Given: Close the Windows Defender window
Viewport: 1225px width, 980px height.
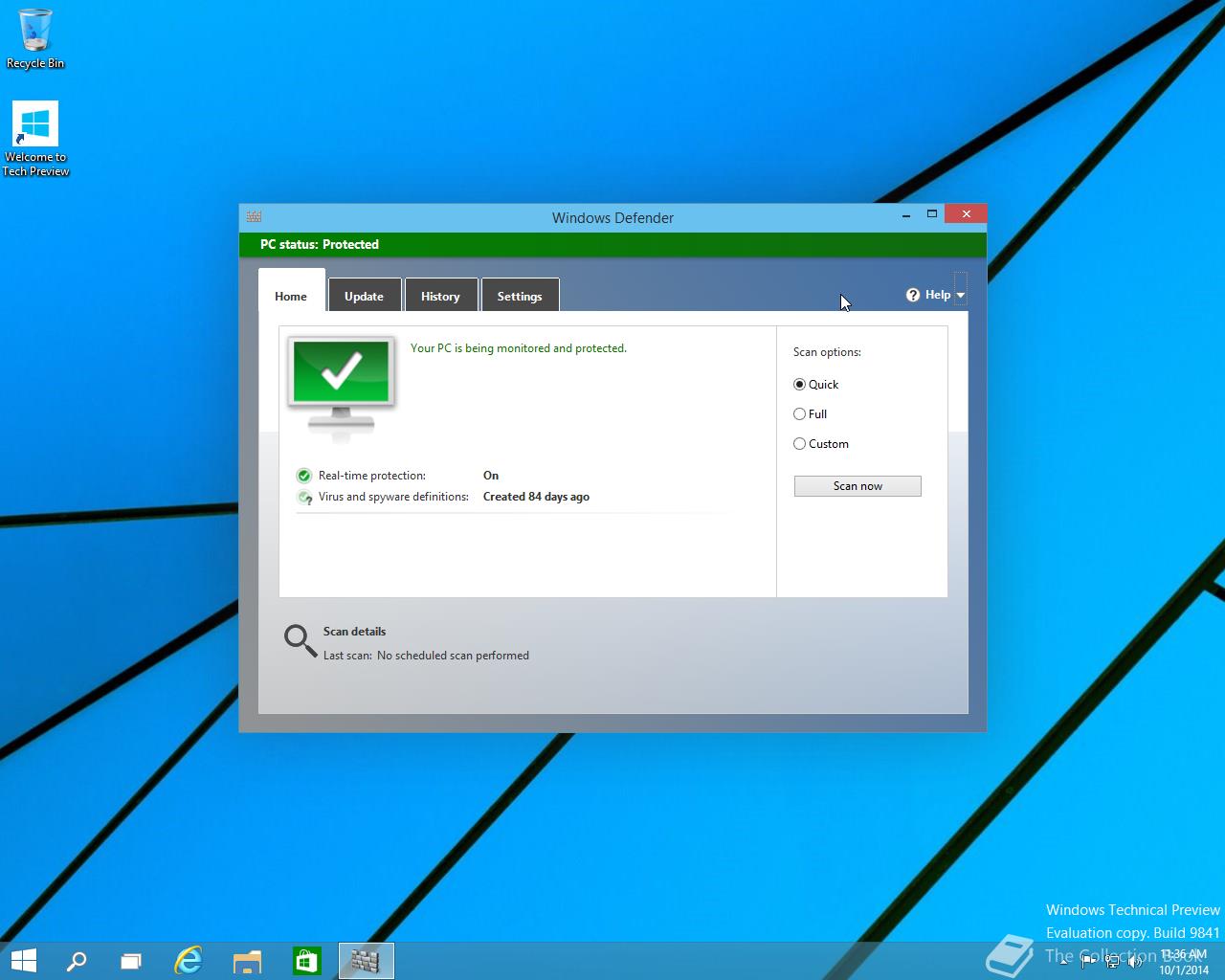Looking at the screenshot, I should coord(966,214).
